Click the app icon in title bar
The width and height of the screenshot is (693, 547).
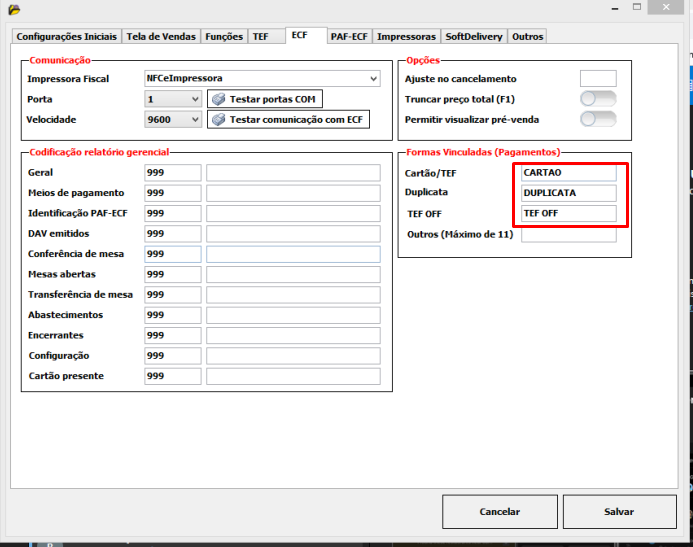click(13, 11)
